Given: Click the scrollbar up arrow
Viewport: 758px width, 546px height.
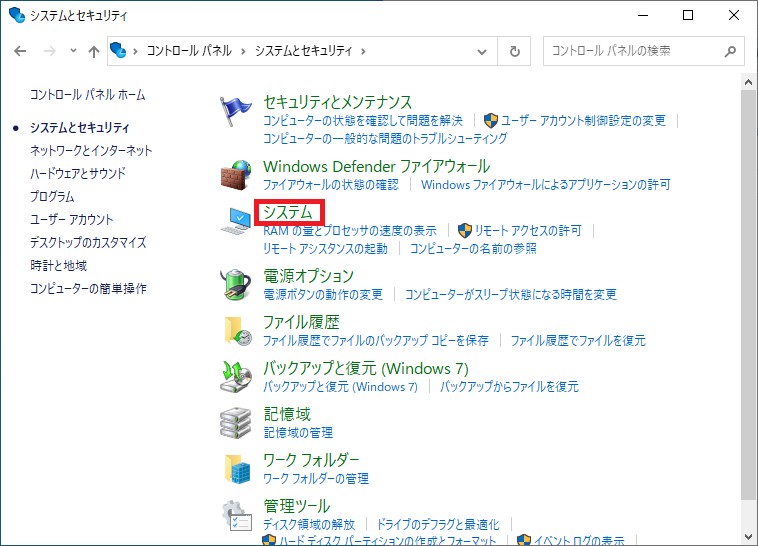Looking at the screenshot, I should 748,82.
